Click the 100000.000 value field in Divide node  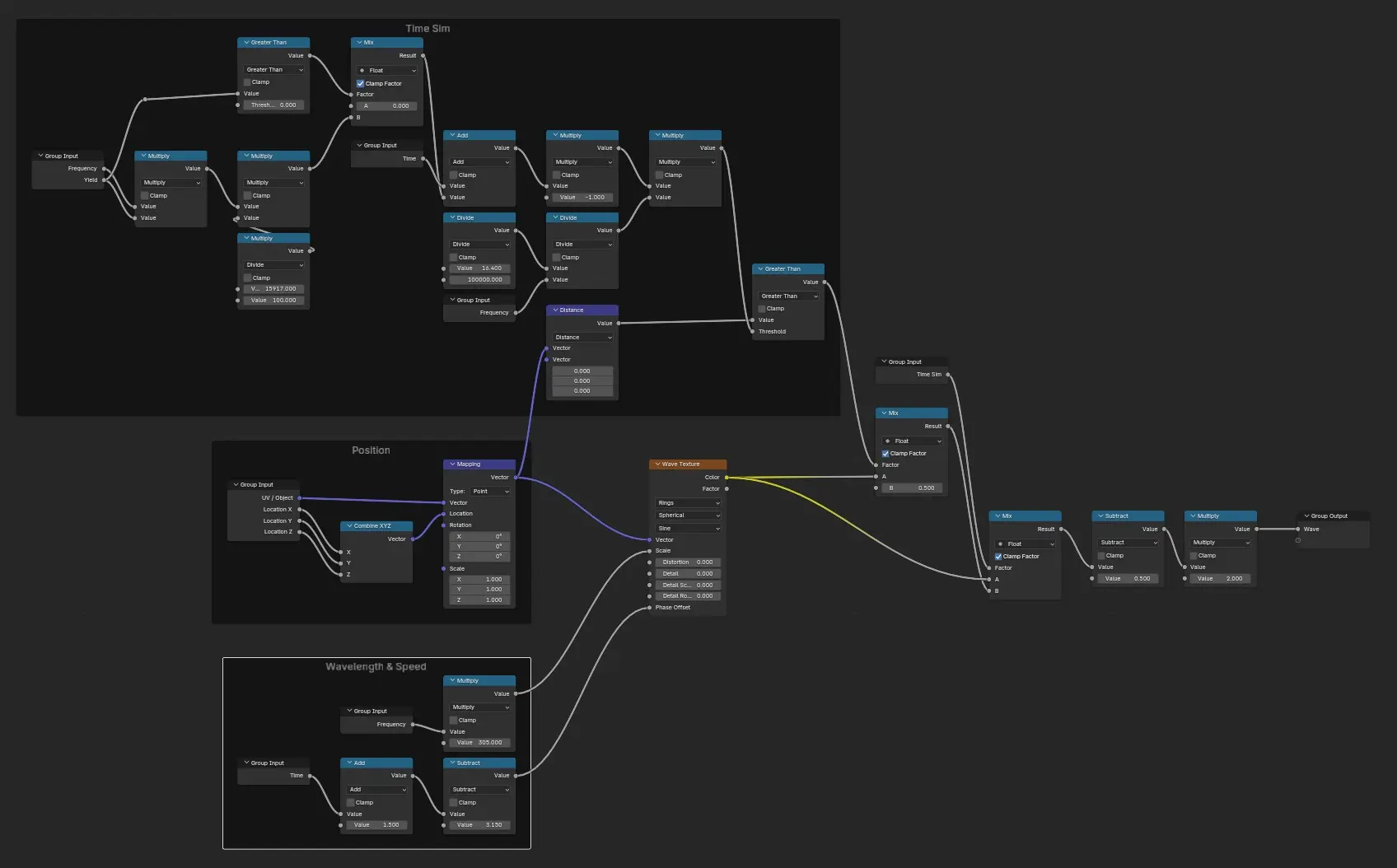point(480,280)
